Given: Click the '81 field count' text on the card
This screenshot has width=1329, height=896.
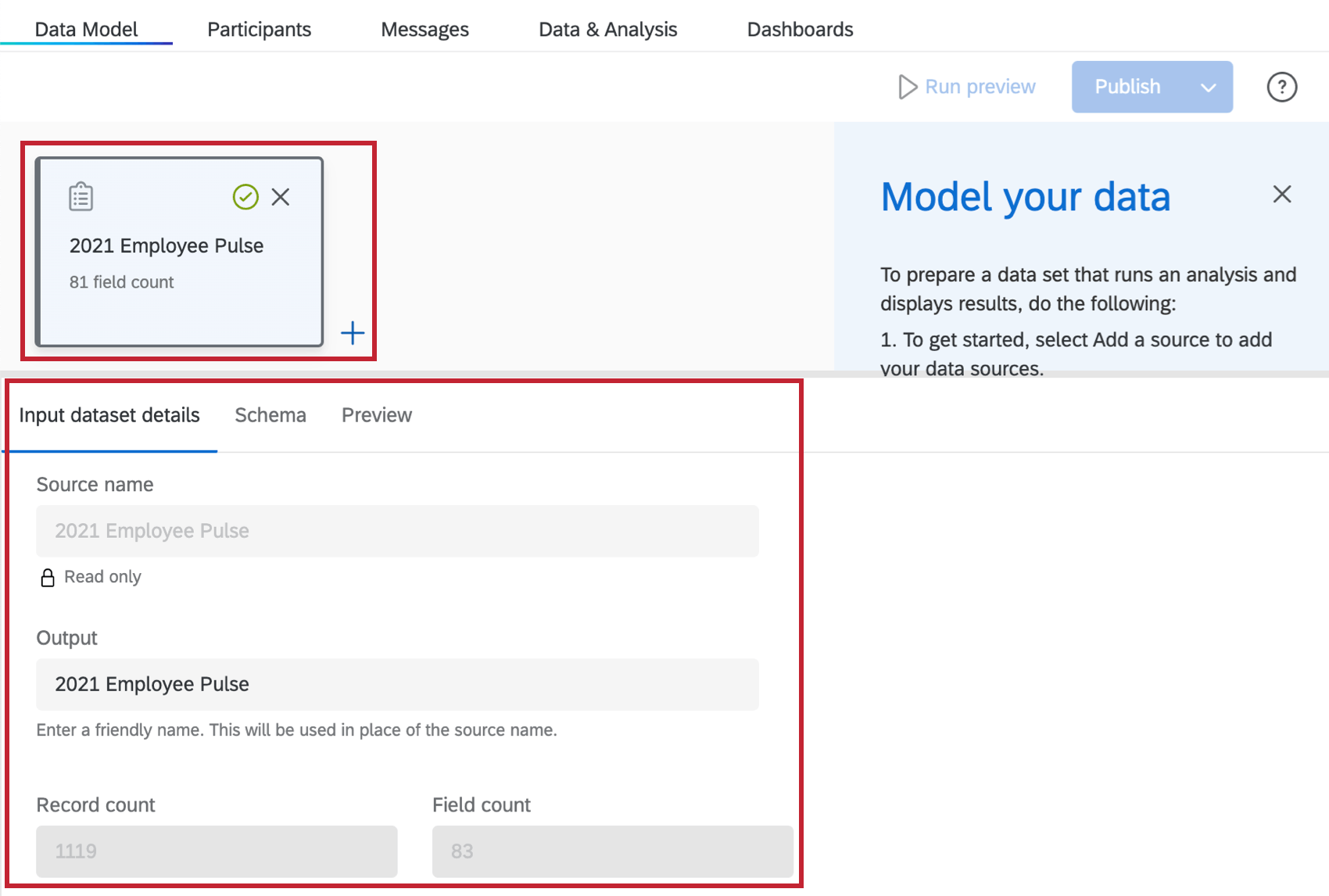Looking at the screenshot, I should 122,282.
